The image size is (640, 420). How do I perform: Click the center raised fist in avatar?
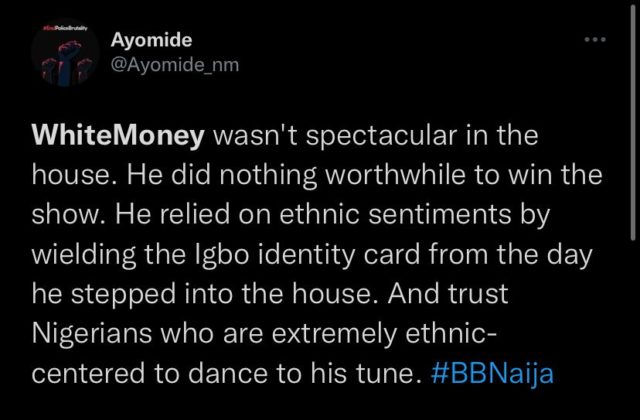[64, 61]
